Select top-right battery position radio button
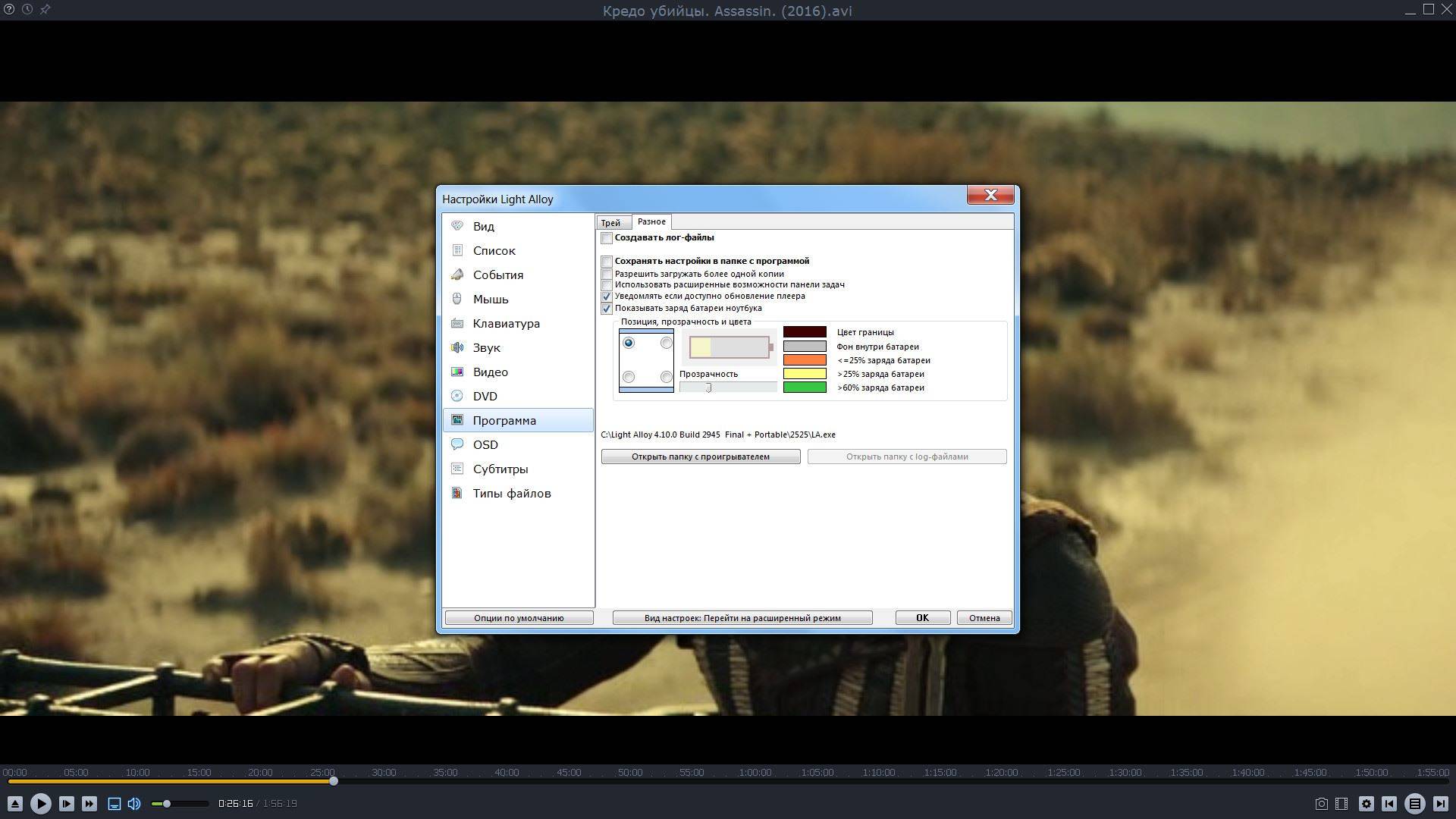1456x819 pixels. pos(666,343)
